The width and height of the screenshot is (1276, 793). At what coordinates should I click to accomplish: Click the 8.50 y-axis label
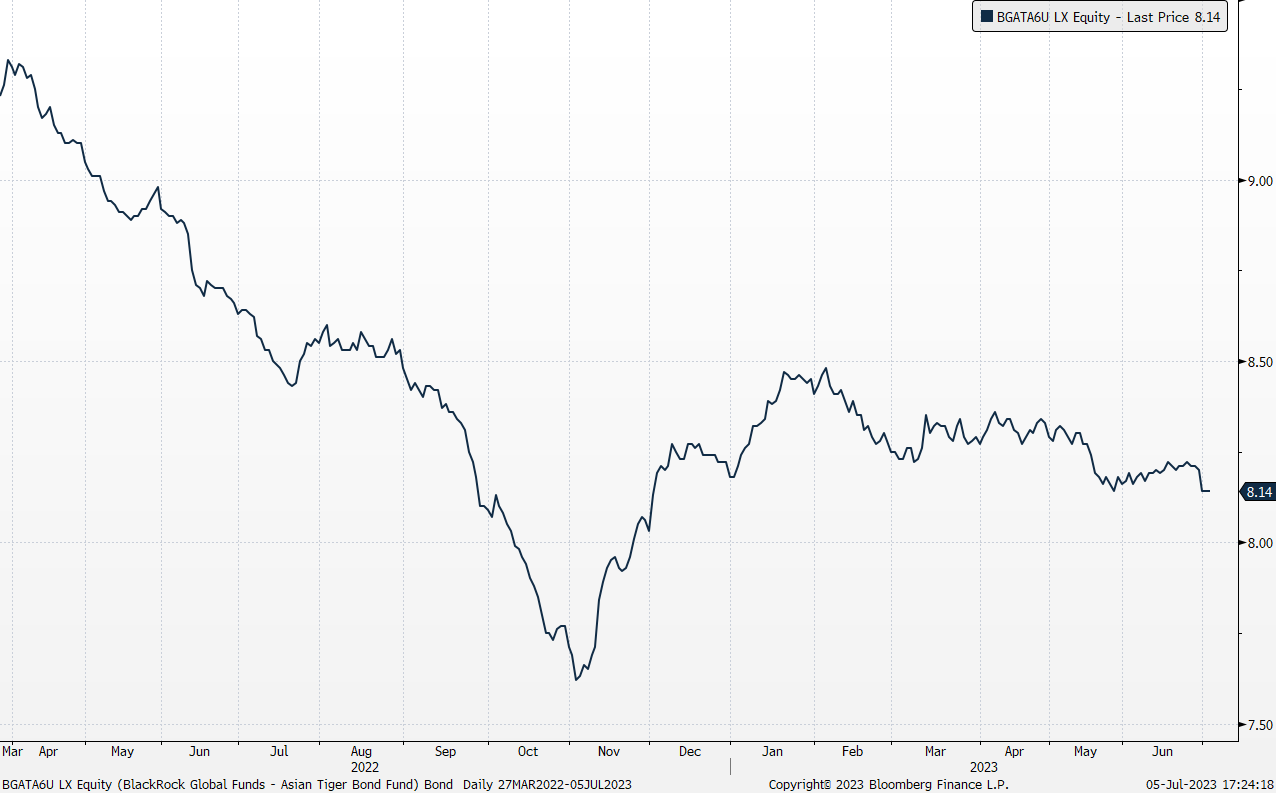click(x=1259, y=362)
